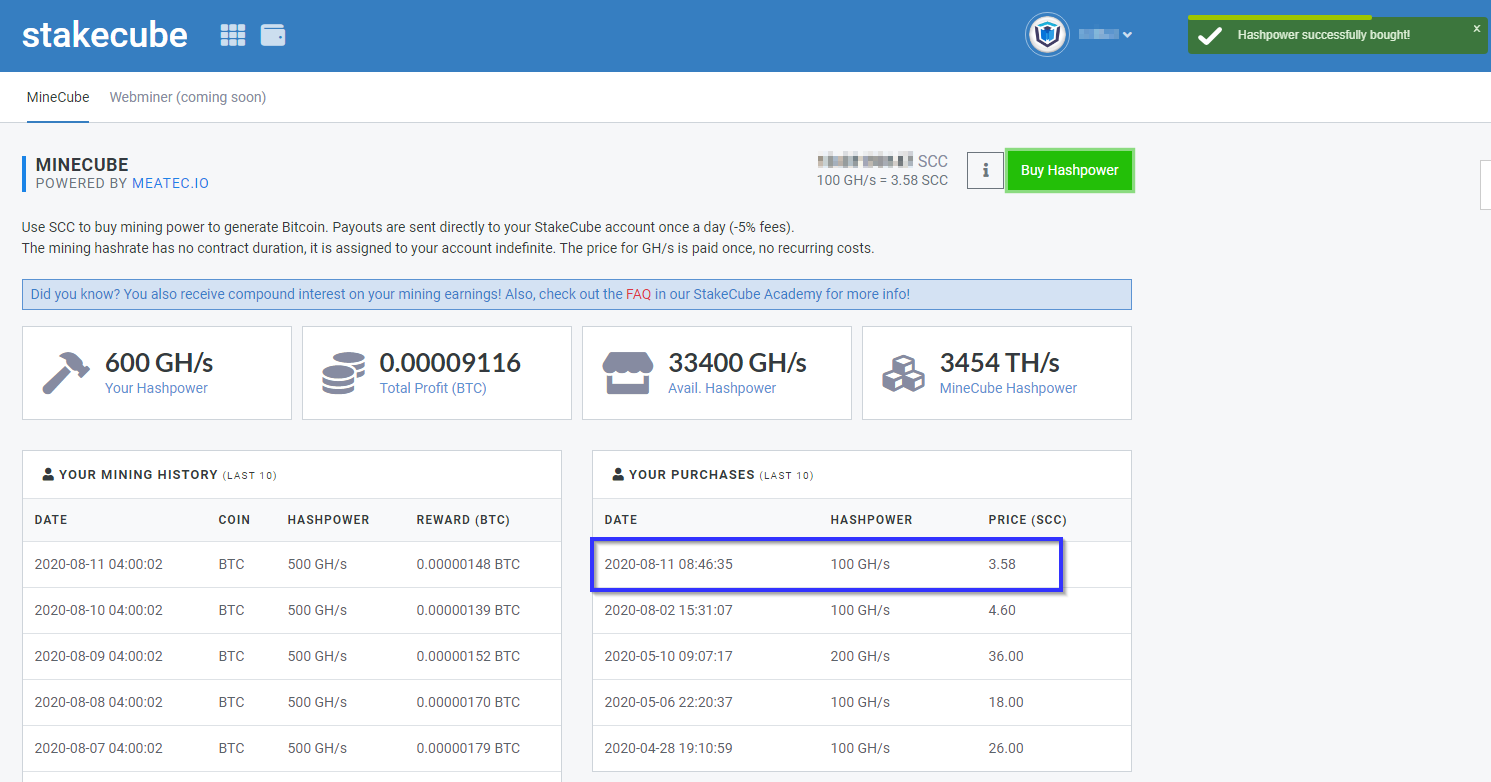Click the "33400 GH/s" value

(x=737, y=362)
